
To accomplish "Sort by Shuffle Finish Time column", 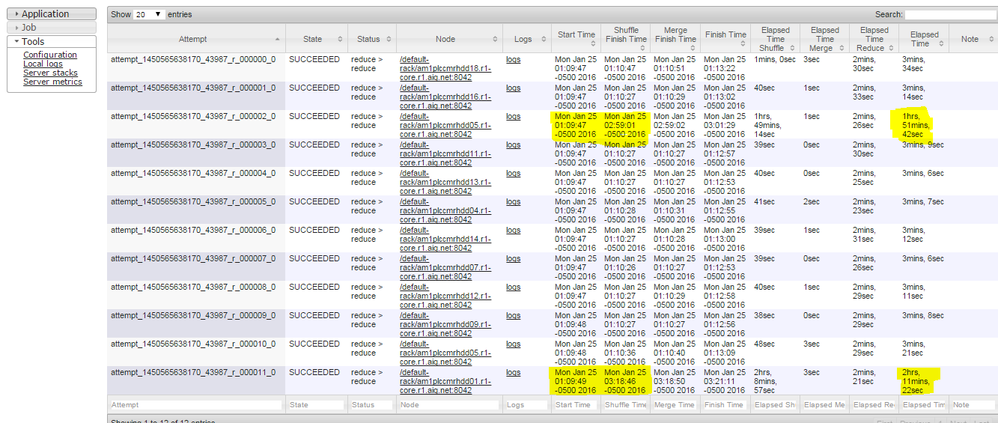I will click(625, 39).
